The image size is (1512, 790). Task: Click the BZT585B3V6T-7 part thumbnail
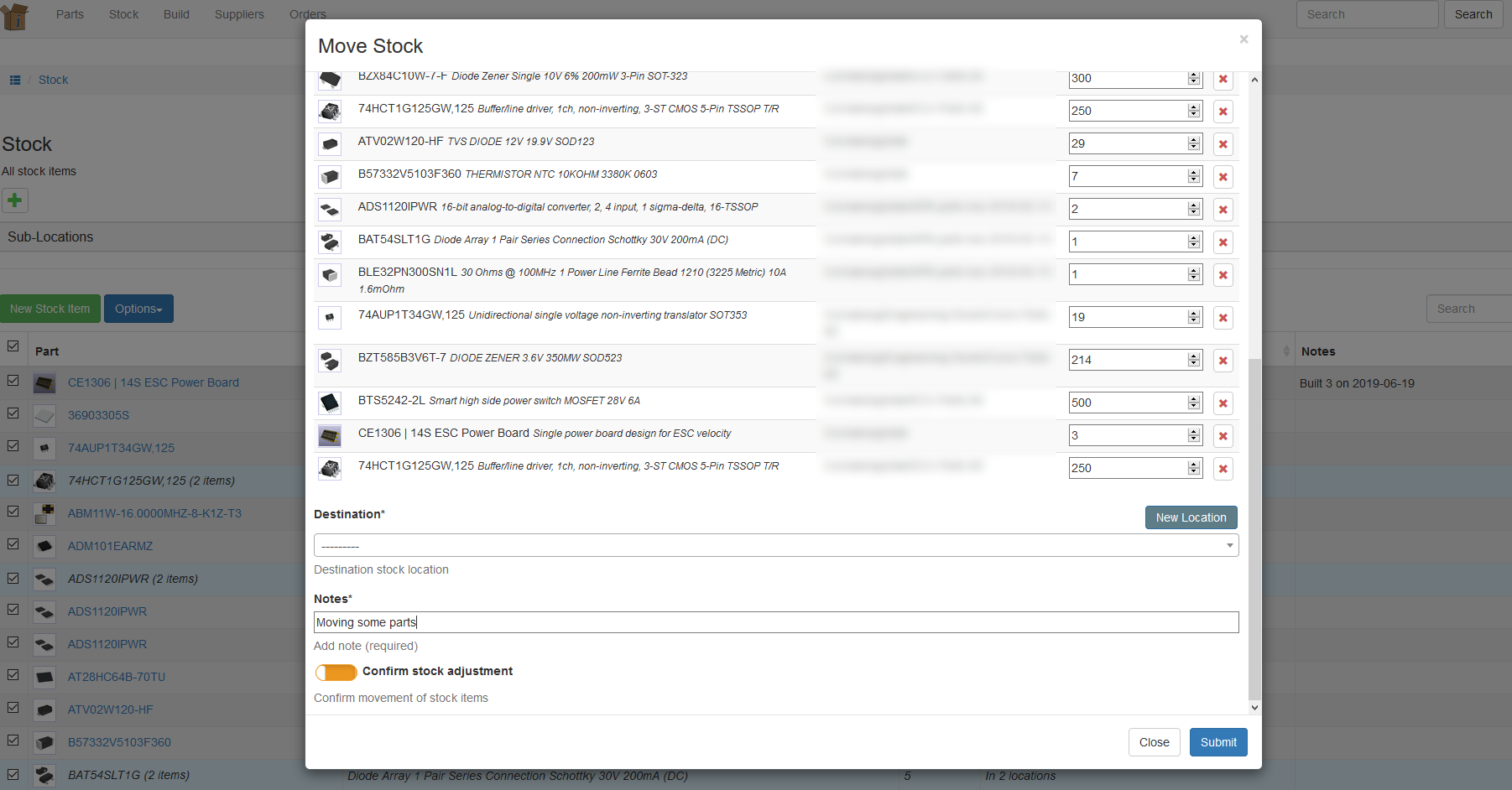click(330, 361)
